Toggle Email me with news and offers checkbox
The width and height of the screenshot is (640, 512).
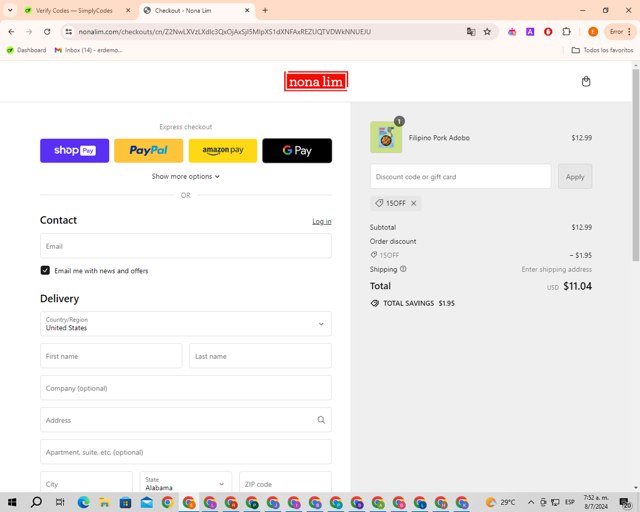point(45,270)
